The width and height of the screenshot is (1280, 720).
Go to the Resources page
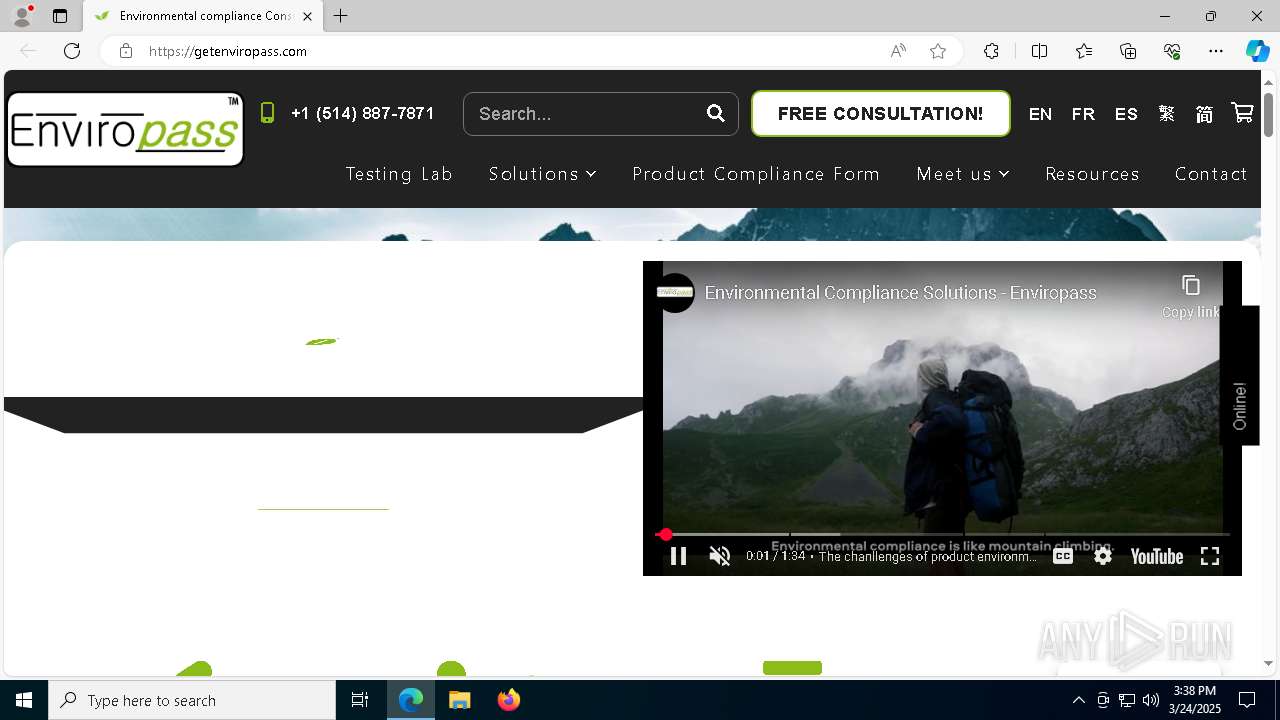(1092, 174)
